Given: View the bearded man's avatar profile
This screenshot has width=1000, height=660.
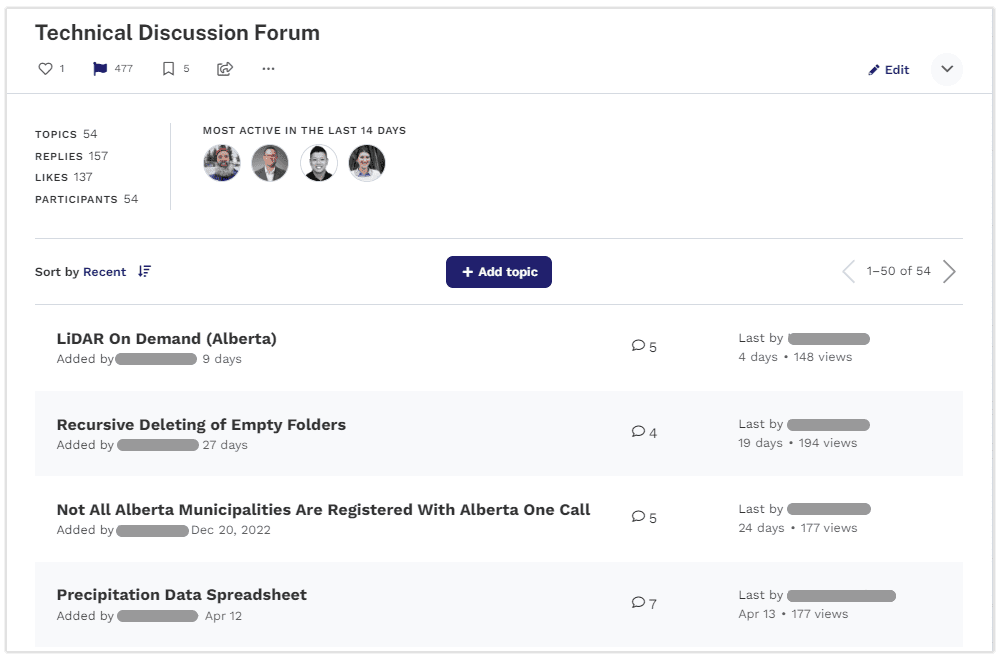Looking at the screenshot, I should point(222,163).
